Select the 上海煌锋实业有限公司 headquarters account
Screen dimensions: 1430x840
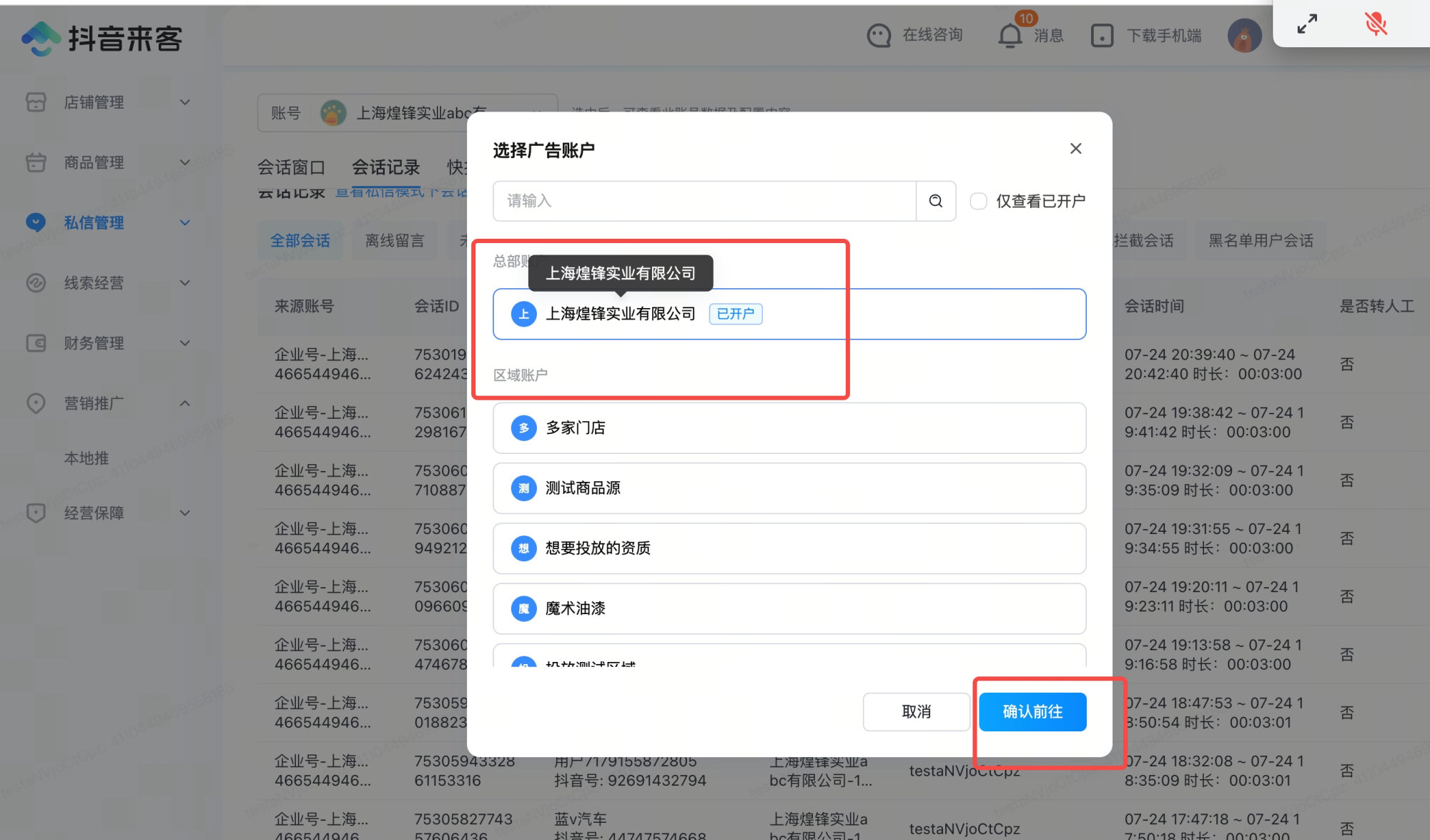pyautogui.click(x=789, y=314)
